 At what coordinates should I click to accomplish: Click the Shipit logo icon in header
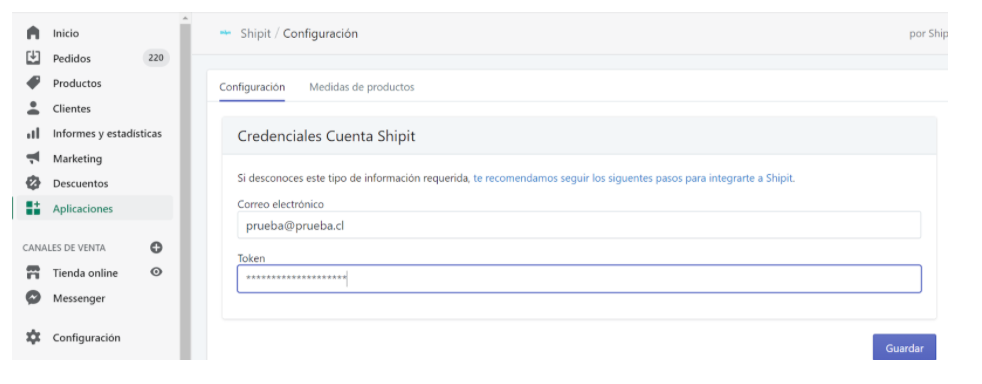tap(225, 33)
